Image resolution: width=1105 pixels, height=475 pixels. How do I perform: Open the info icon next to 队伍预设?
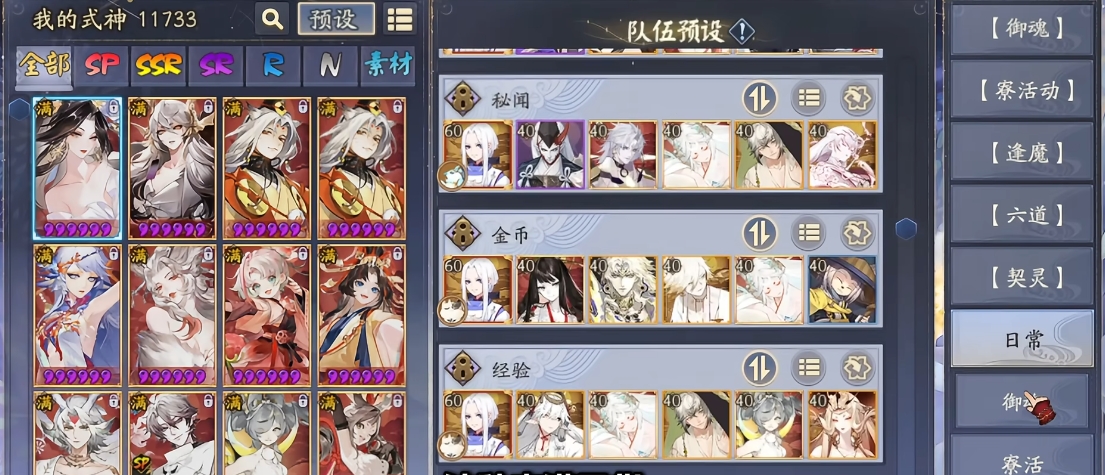[741, 31]
